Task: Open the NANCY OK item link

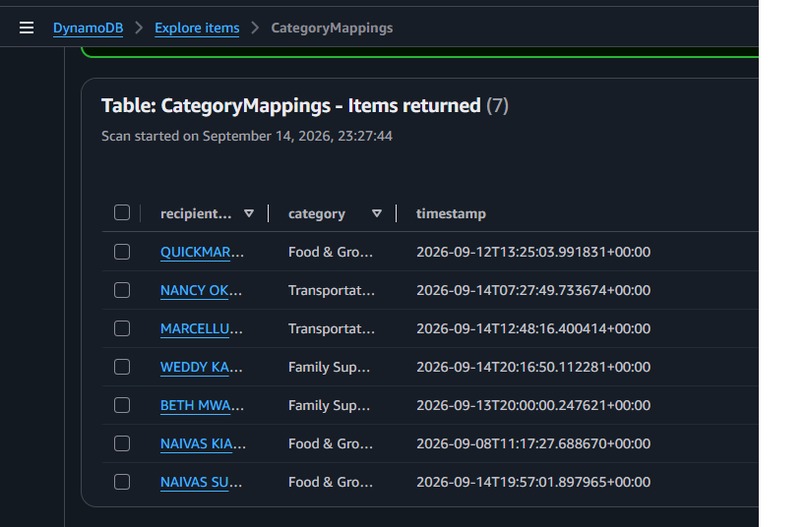Action: (201, 290)
